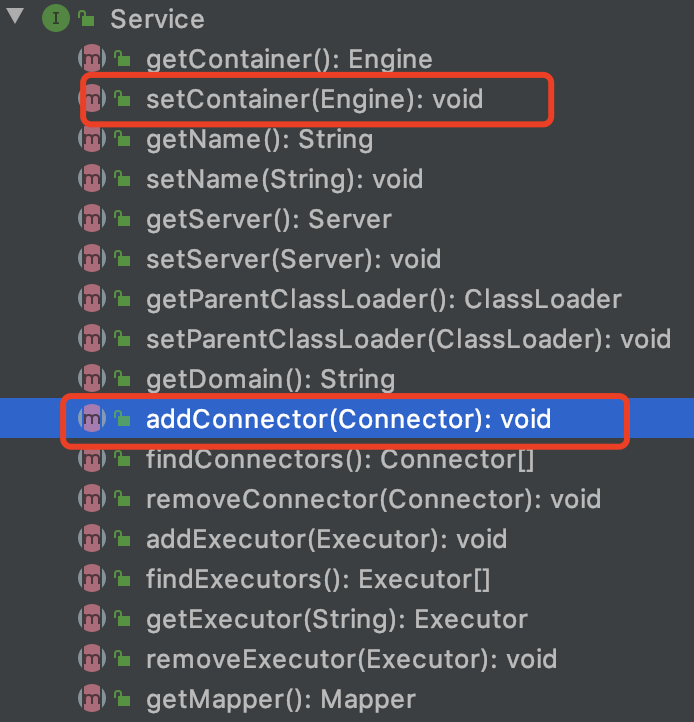Click the method icon for removeExecutor(Executor)

[92, 658]
